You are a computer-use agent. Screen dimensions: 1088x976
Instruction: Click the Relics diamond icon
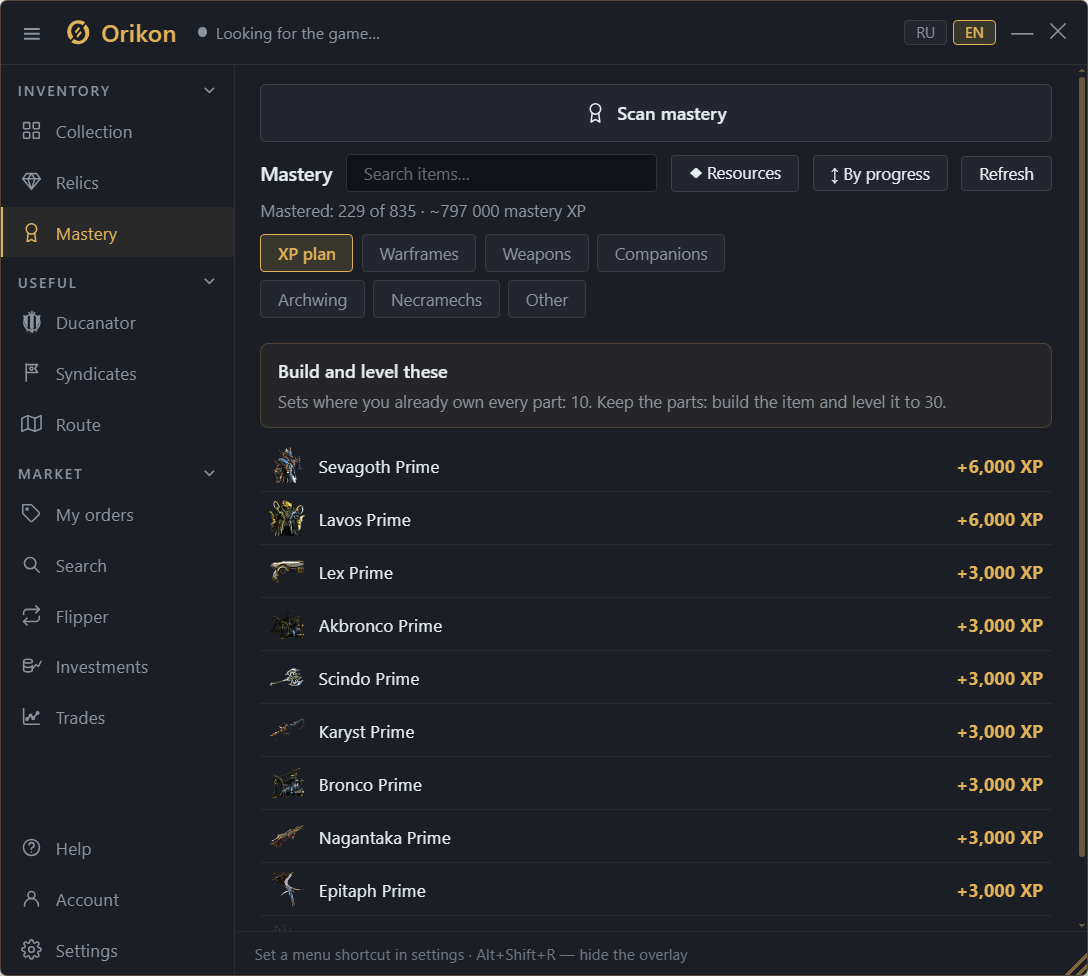coord(31,182)
